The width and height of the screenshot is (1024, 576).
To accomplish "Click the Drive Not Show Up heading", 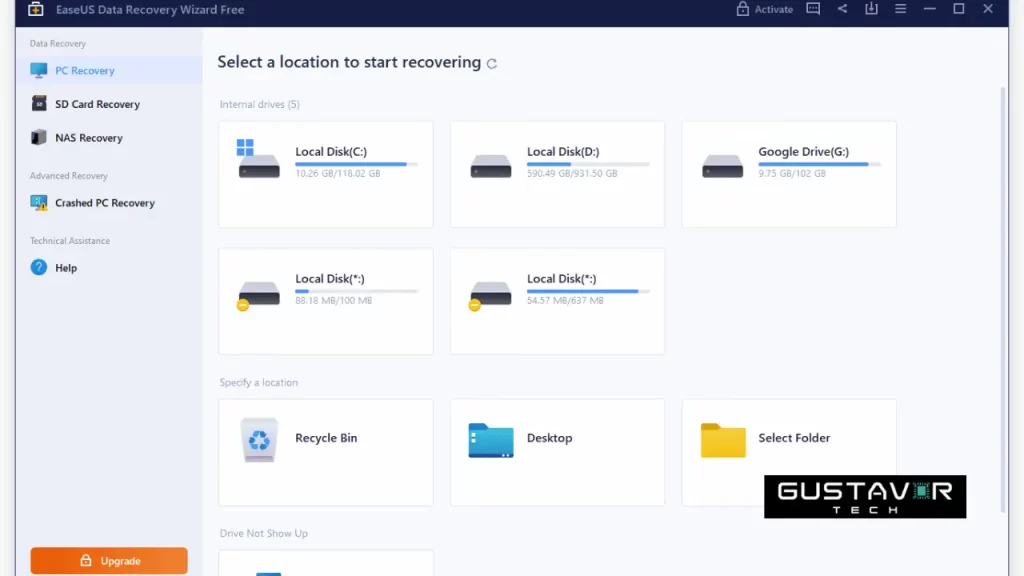I will pyautogui.click(x=264, y=534).
